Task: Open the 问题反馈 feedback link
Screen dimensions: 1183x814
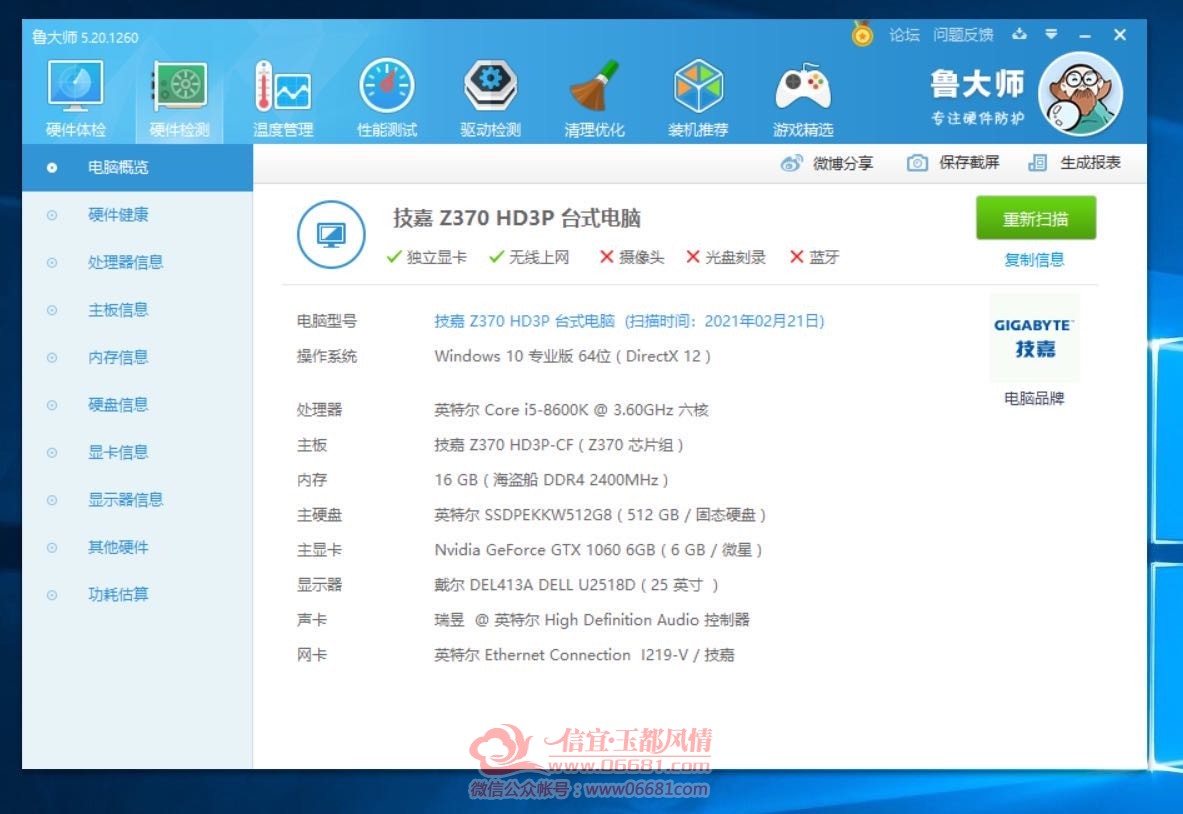Action: coord(963,35)
